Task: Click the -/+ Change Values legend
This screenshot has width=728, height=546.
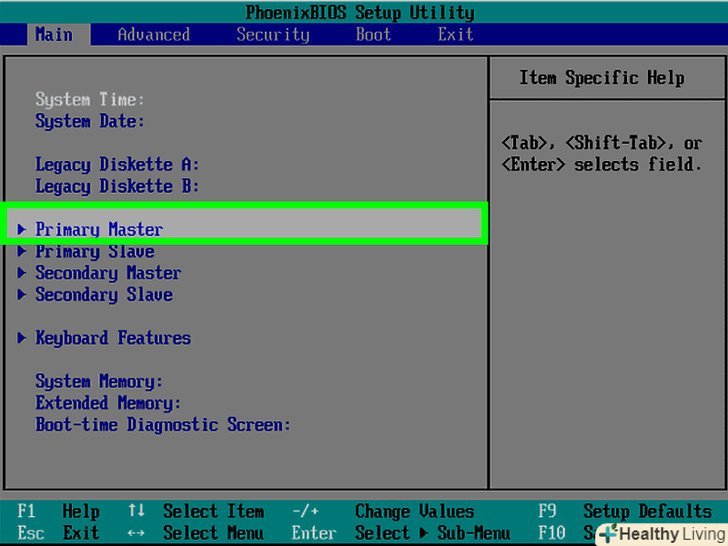Action: pyautogui.click(x=383, y=512)
